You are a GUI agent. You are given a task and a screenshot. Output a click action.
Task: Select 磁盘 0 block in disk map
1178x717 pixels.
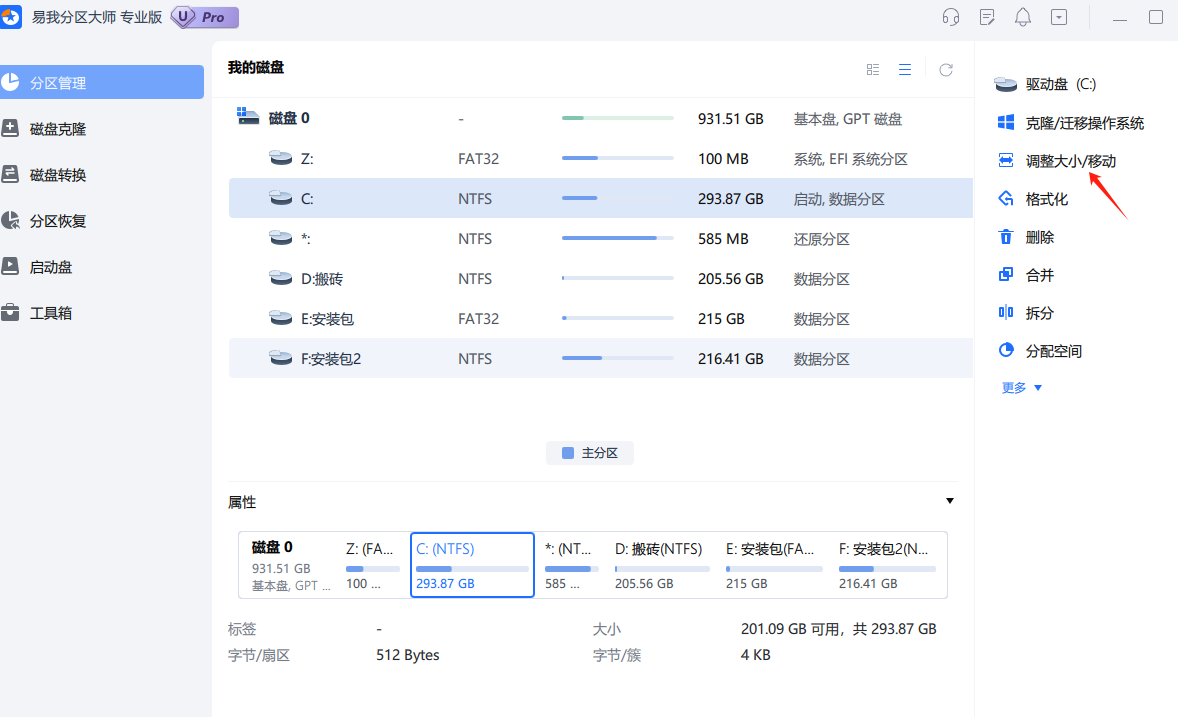tap(291, 565)
